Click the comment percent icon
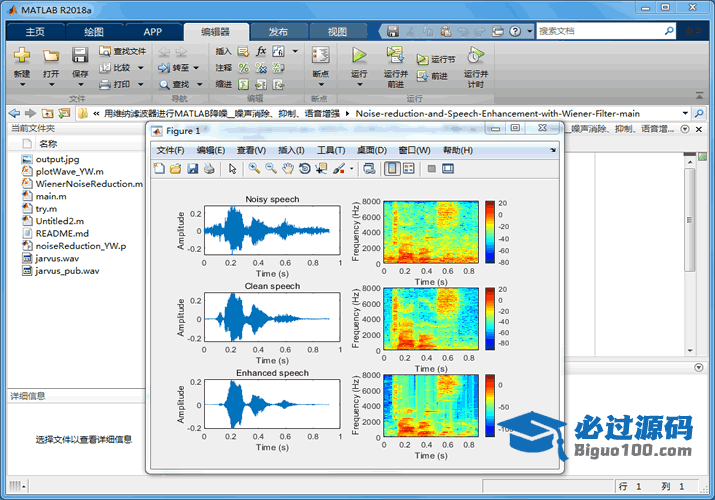The height and width of the screenshot is (500, 715). pos(244,68)
